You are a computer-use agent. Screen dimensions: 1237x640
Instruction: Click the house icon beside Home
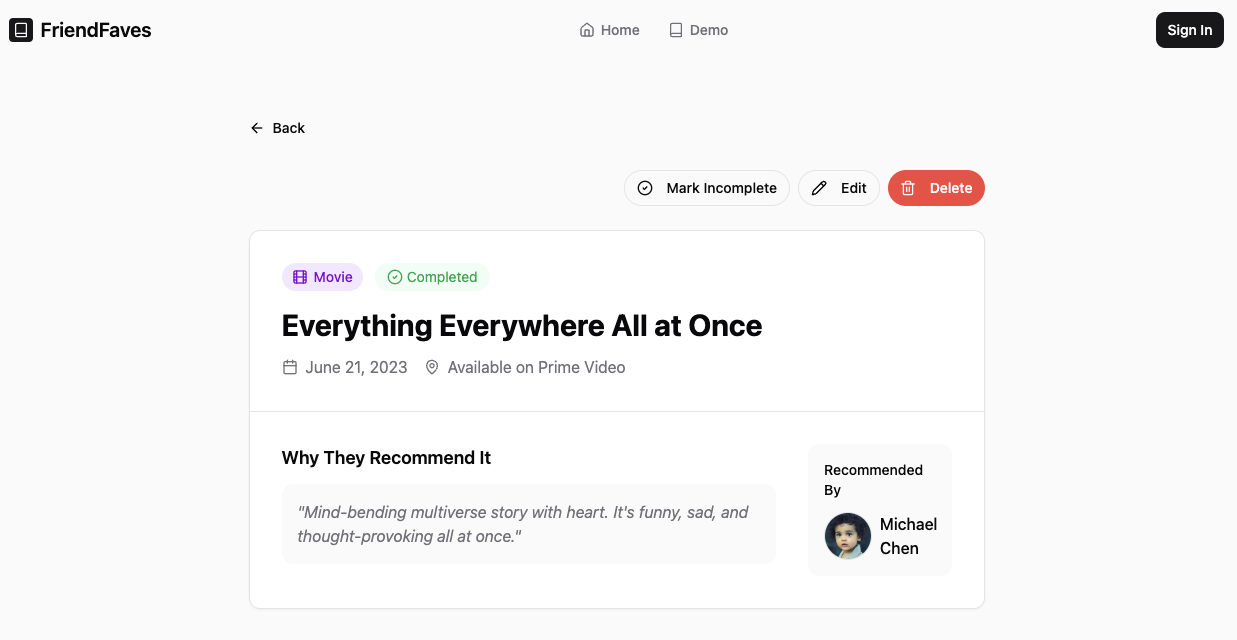[587, 30]
